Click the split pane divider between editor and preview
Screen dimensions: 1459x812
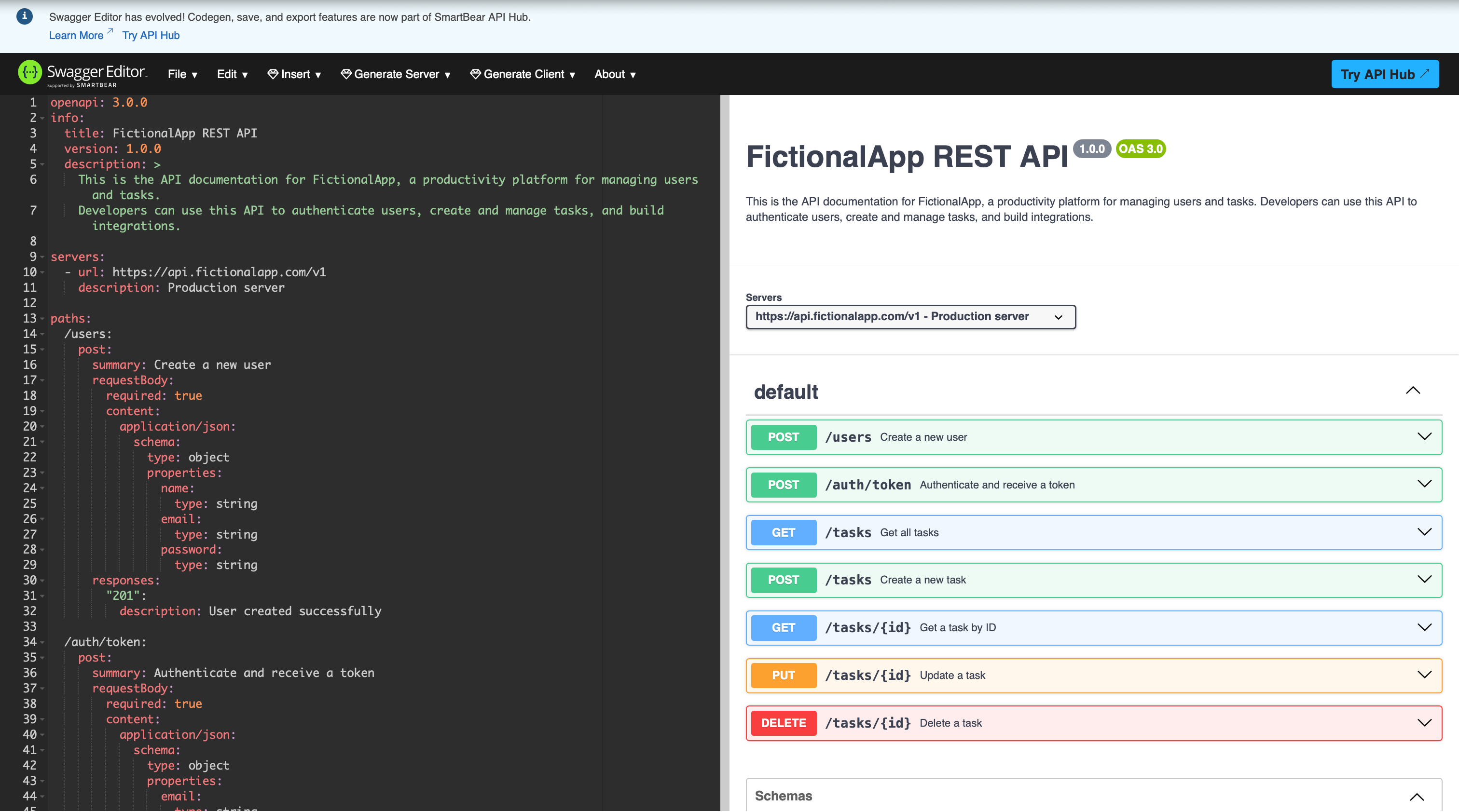pyautogui.click(x=724, y=453)
